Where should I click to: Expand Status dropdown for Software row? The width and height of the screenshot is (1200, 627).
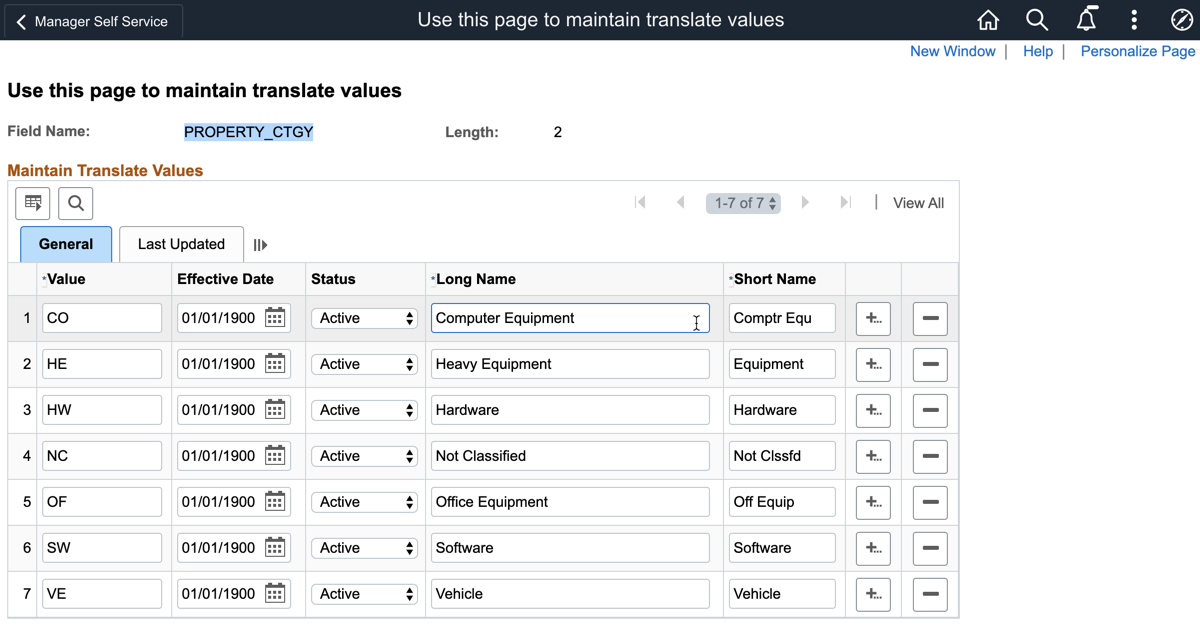[x=364, y=548]
